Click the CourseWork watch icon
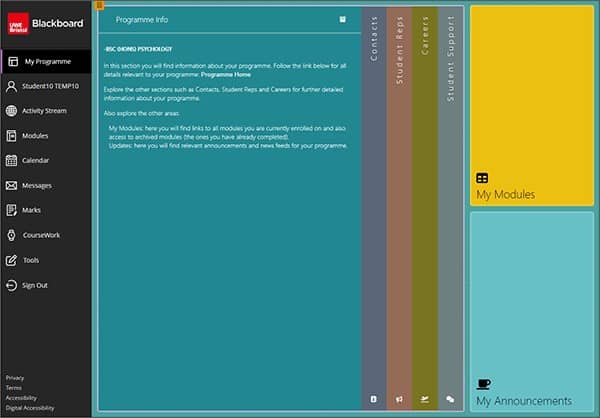This screenshot has height=418, width=600. pos(11,235)
